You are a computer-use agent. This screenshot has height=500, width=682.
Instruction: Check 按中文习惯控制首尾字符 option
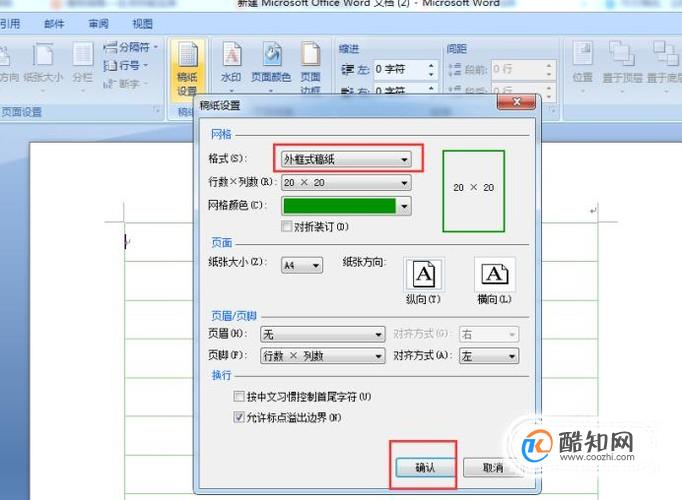coord(239,397)
